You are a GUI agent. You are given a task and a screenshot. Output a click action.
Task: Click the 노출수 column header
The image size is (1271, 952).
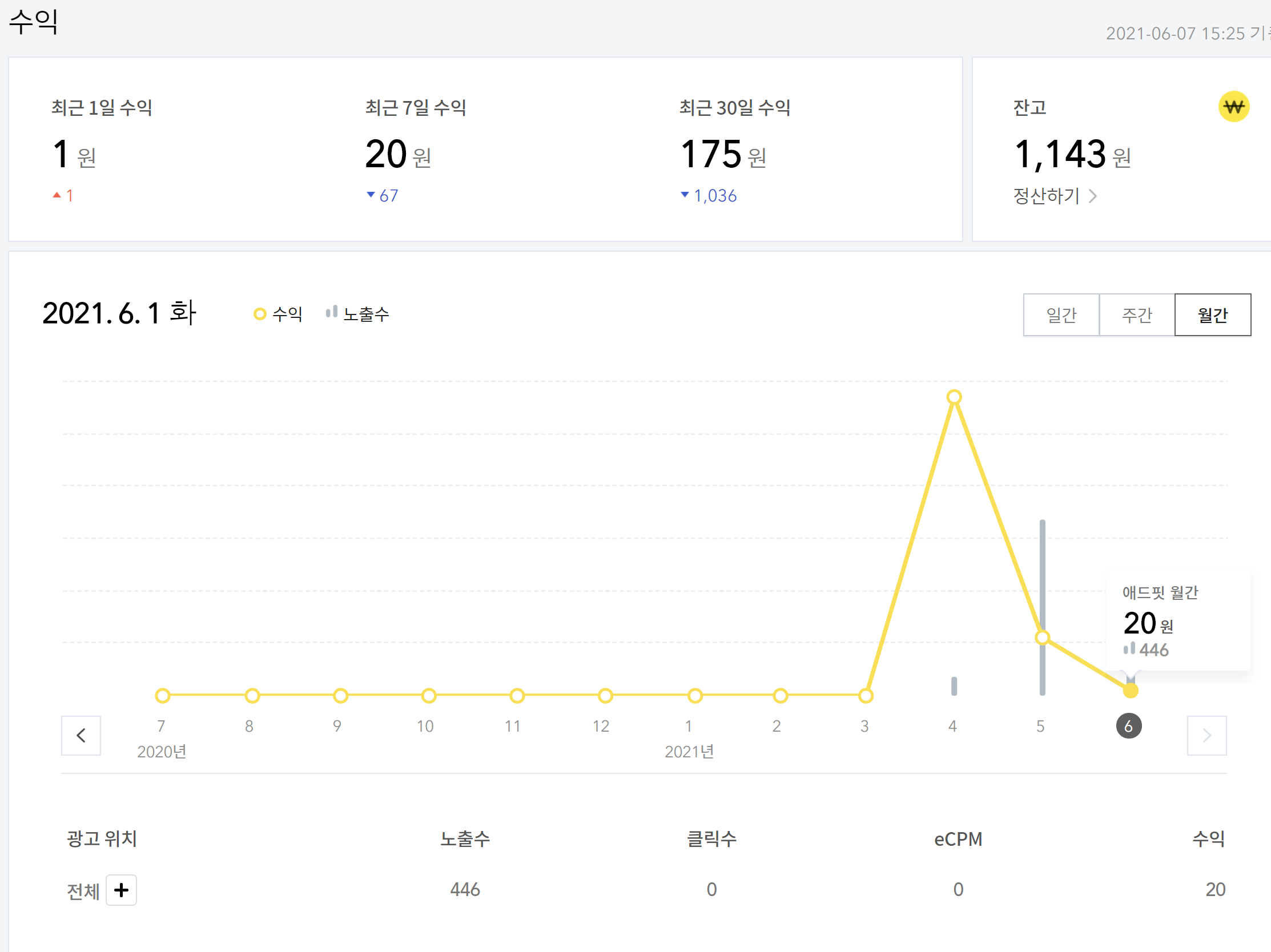click(465, 839)
